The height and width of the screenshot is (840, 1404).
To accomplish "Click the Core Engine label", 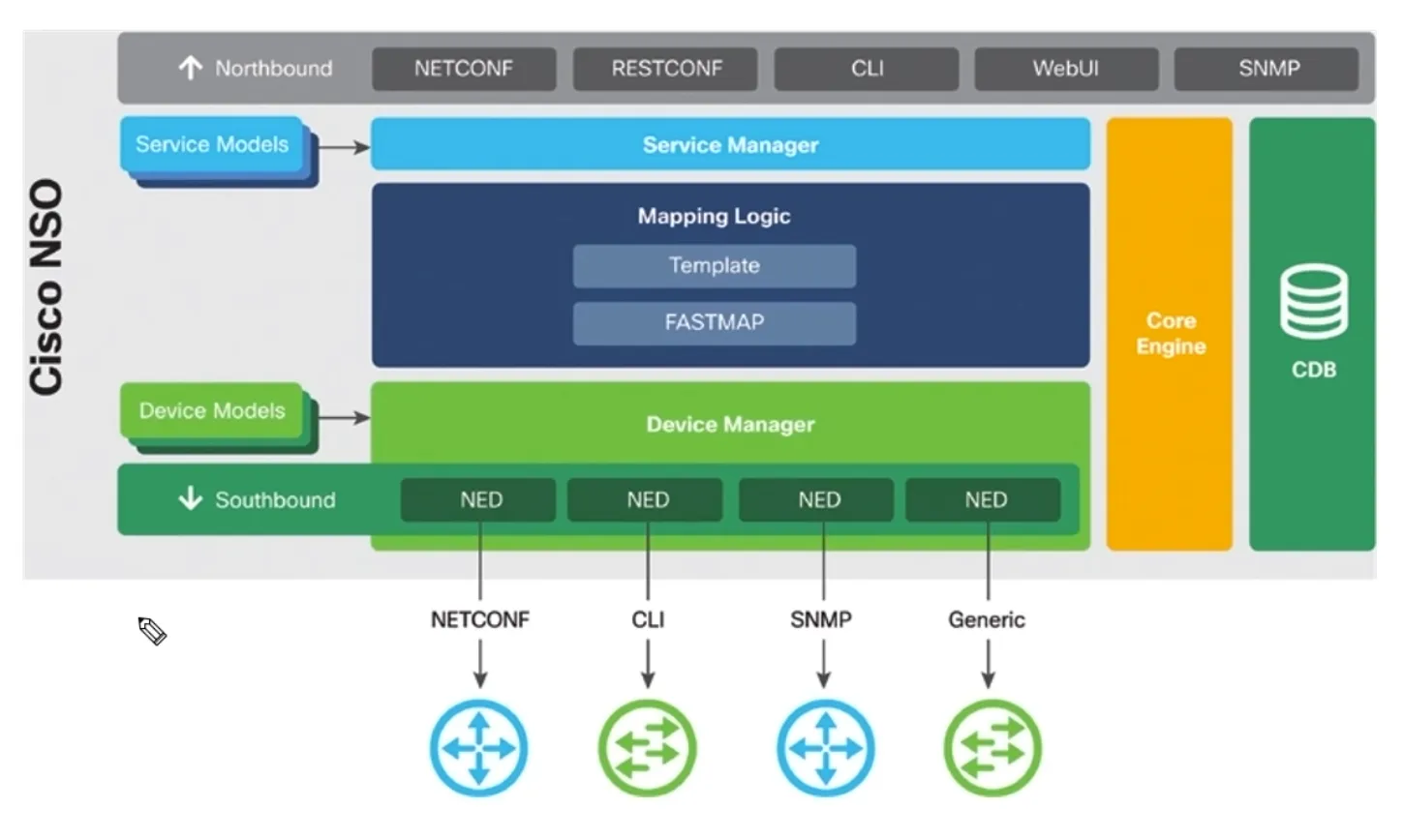I will coord(1171,333).
